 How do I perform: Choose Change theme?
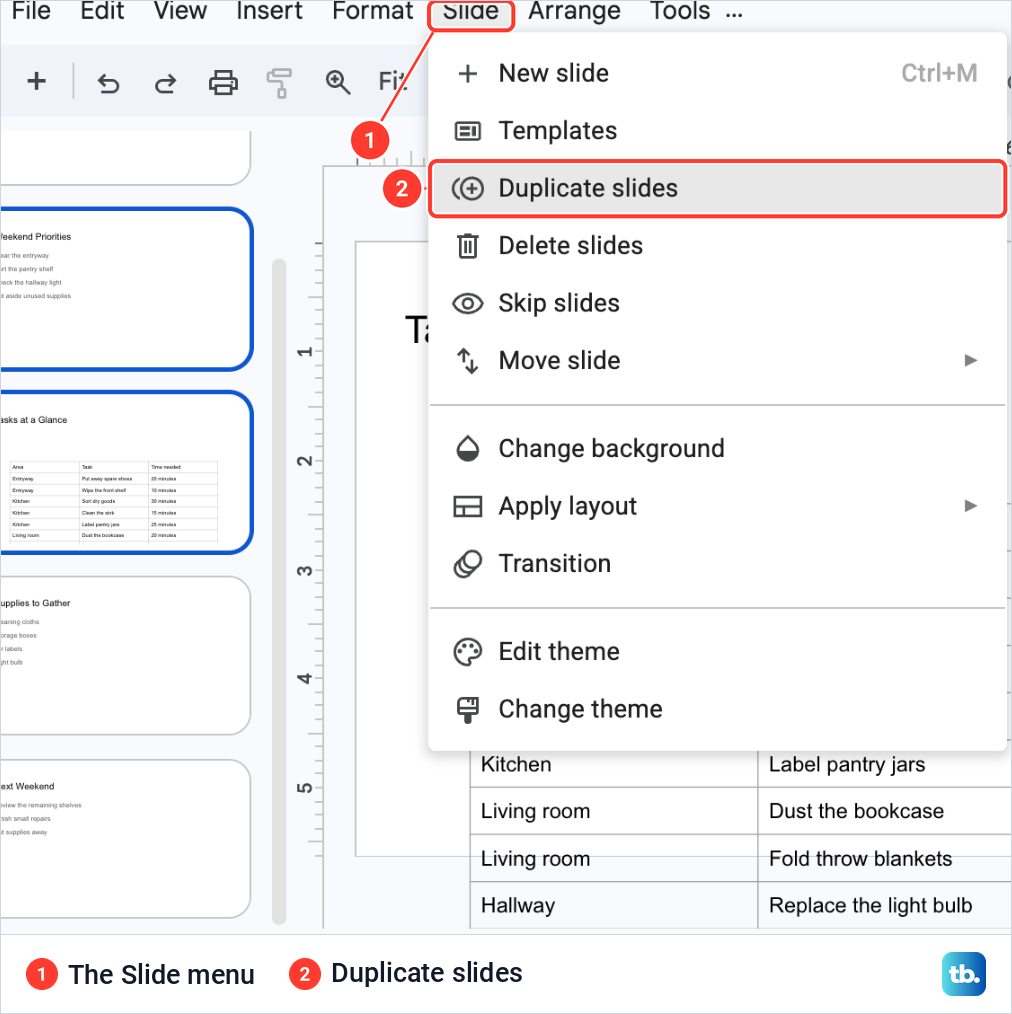coord(718,709)
